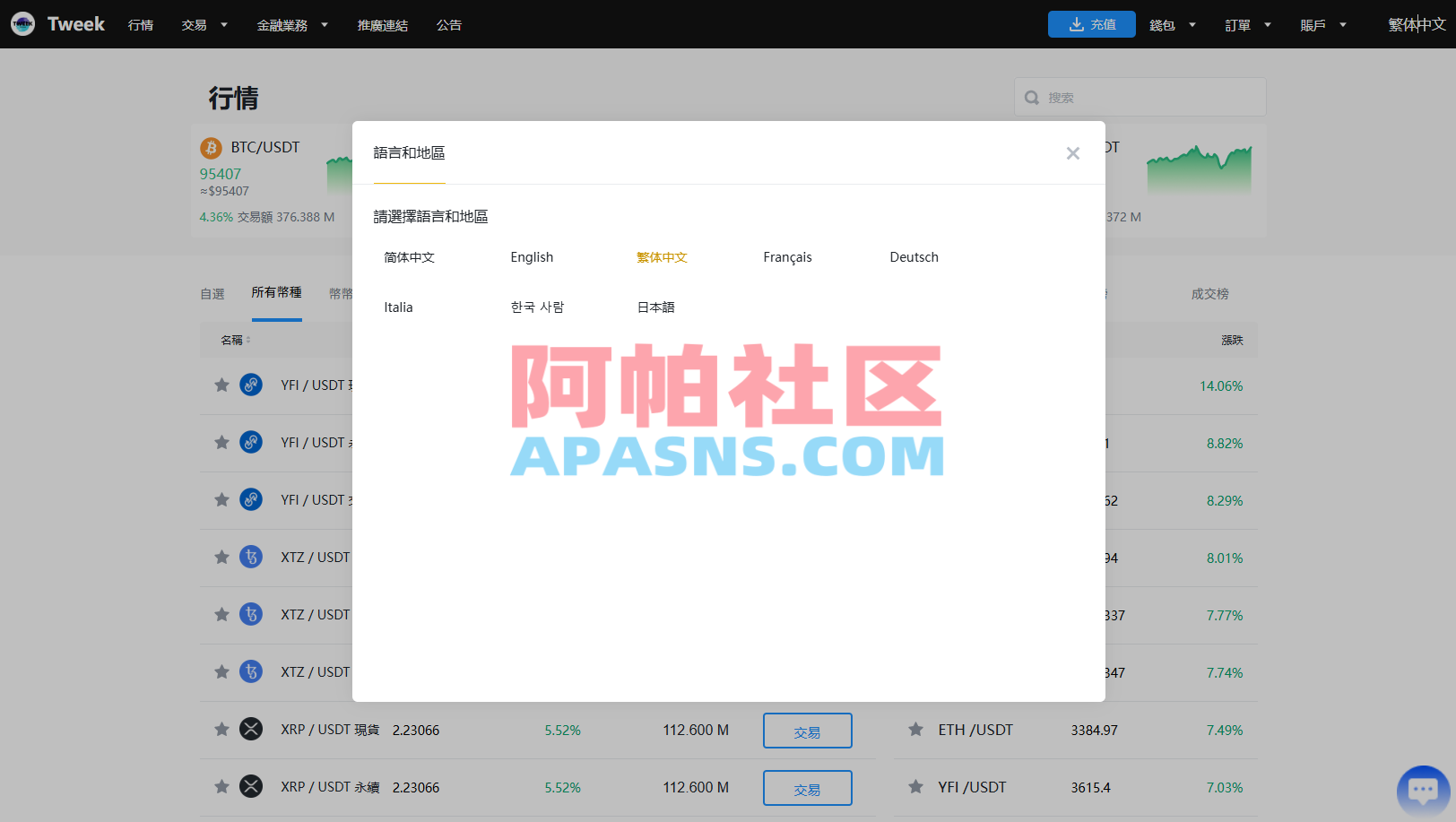Sort by 名稱 column header

pyautogui.click(x=236, y=340)
